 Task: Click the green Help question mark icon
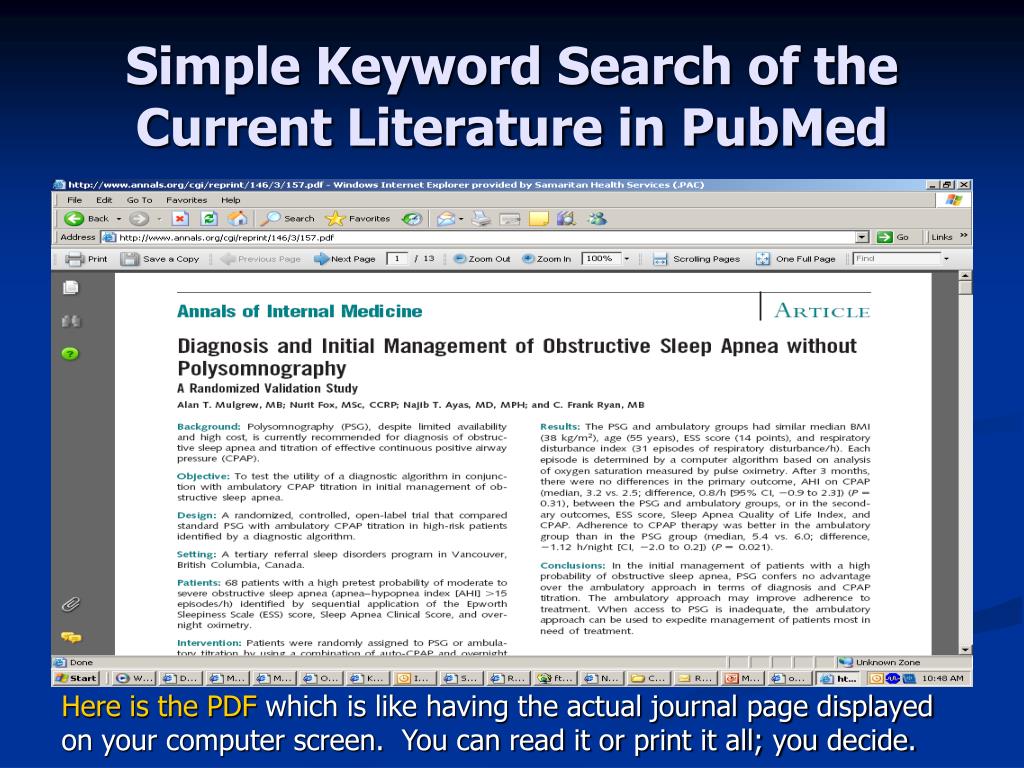[70, 354]
